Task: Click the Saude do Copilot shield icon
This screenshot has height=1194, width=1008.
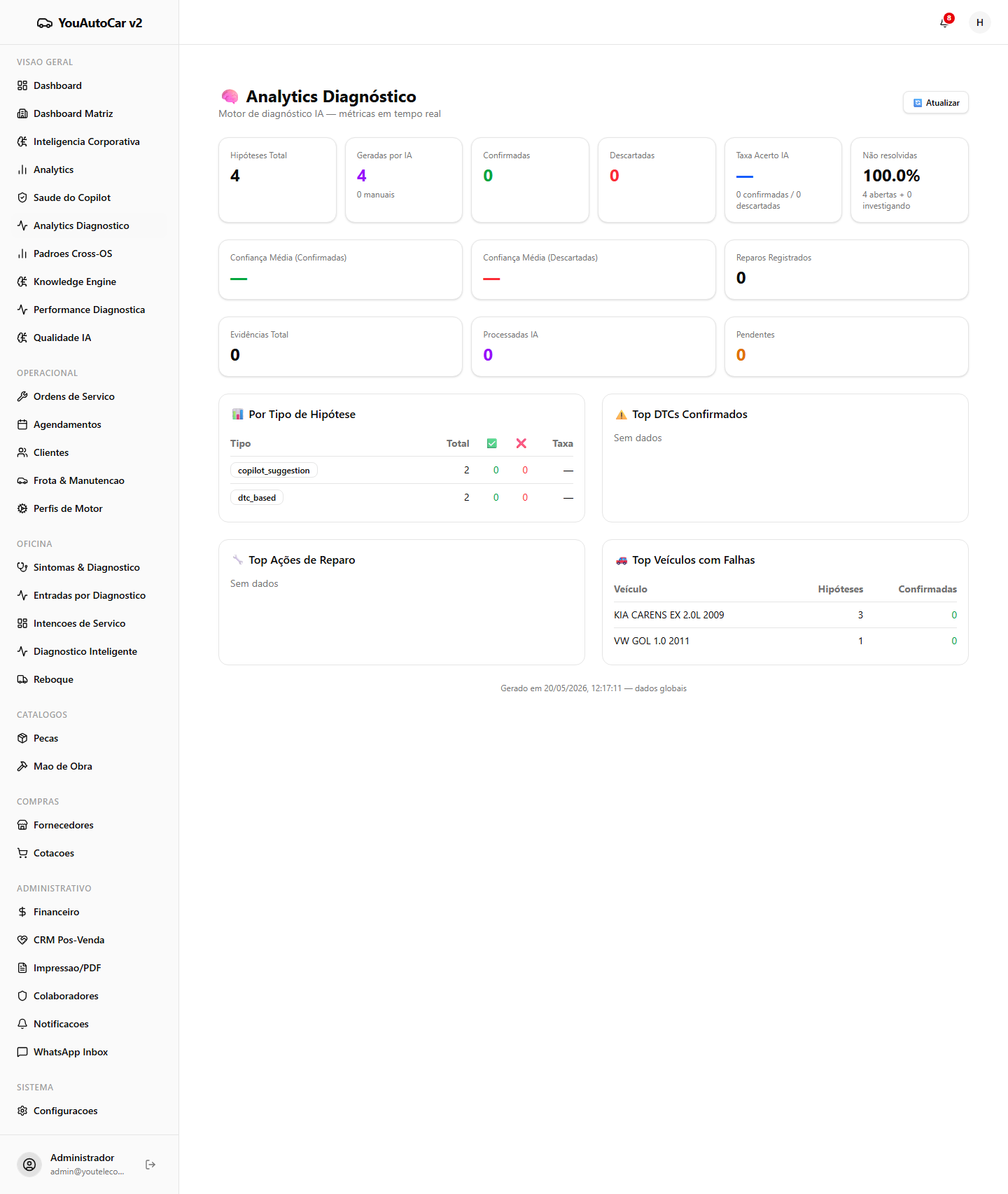Action: pyautogui.click(x=22, y=197)
